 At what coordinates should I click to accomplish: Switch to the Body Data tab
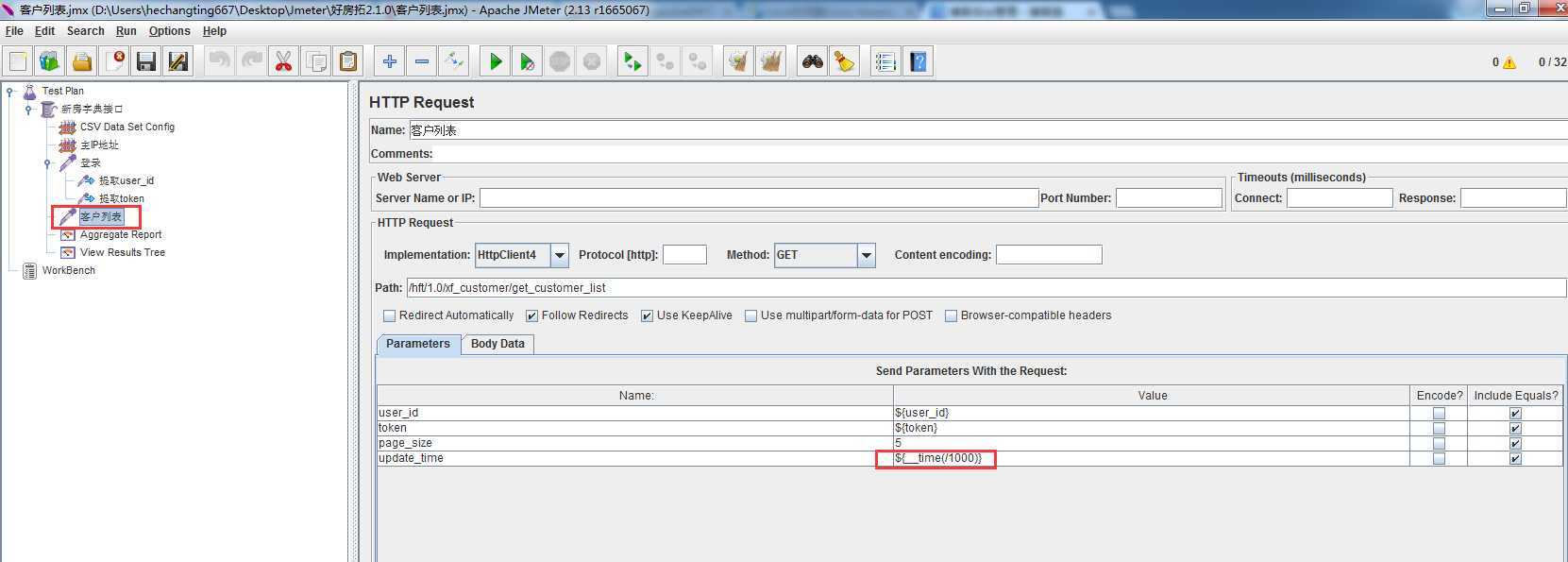(497, 344)
